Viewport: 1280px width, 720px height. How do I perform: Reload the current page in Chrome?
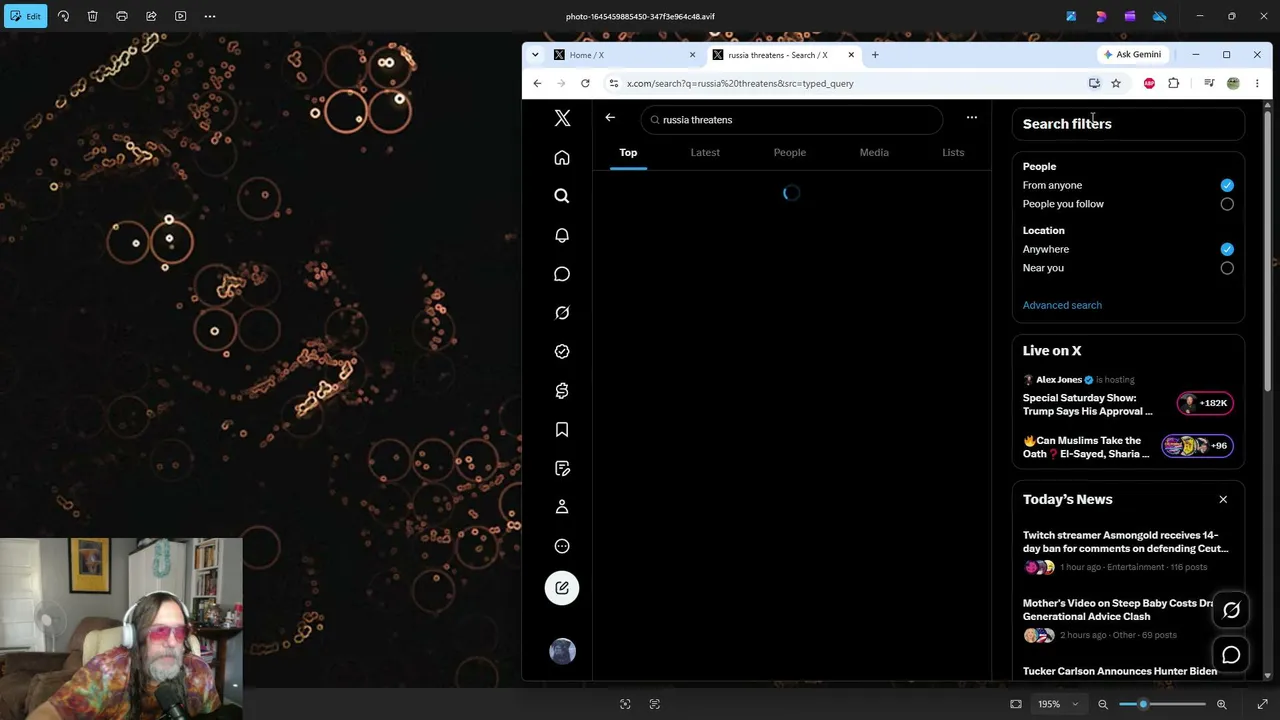[x=585, y=83]
